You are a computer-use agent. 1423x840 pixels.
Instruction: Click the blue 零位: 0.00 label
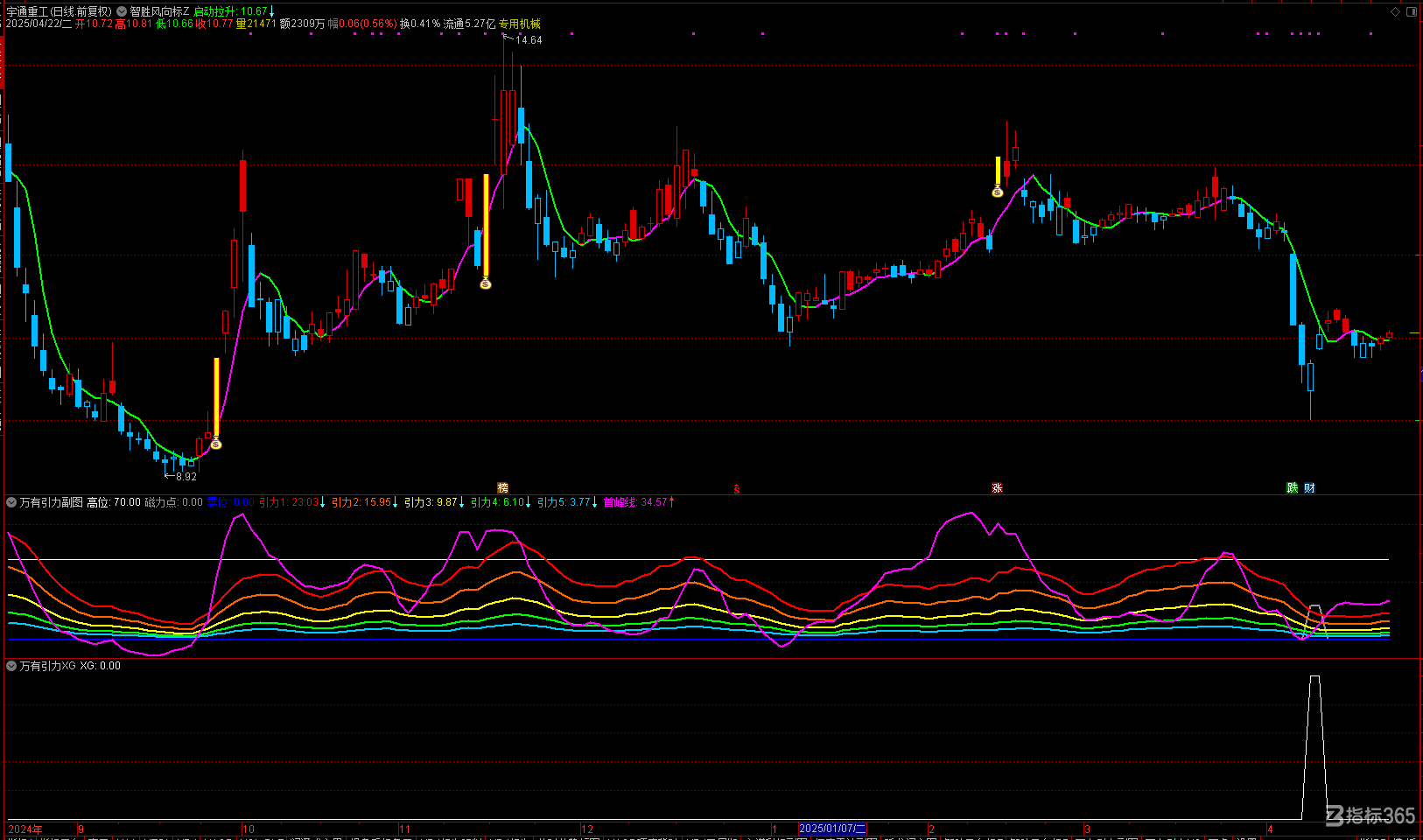point(230,502)
